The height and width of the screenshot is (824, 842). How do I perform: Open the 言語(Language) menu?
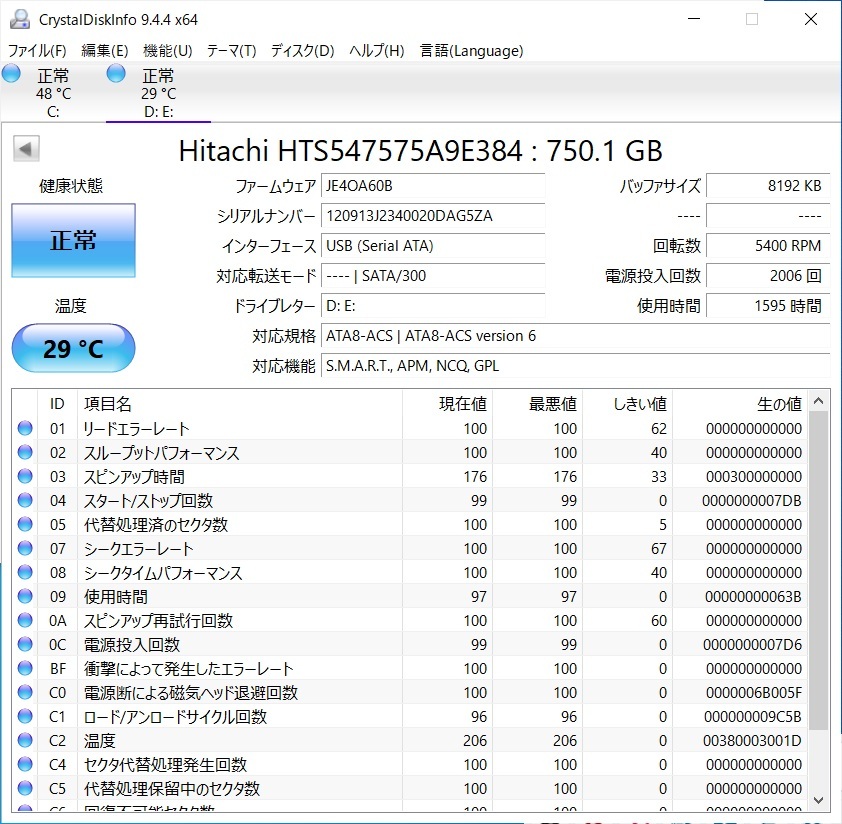(x=471, y=50)
